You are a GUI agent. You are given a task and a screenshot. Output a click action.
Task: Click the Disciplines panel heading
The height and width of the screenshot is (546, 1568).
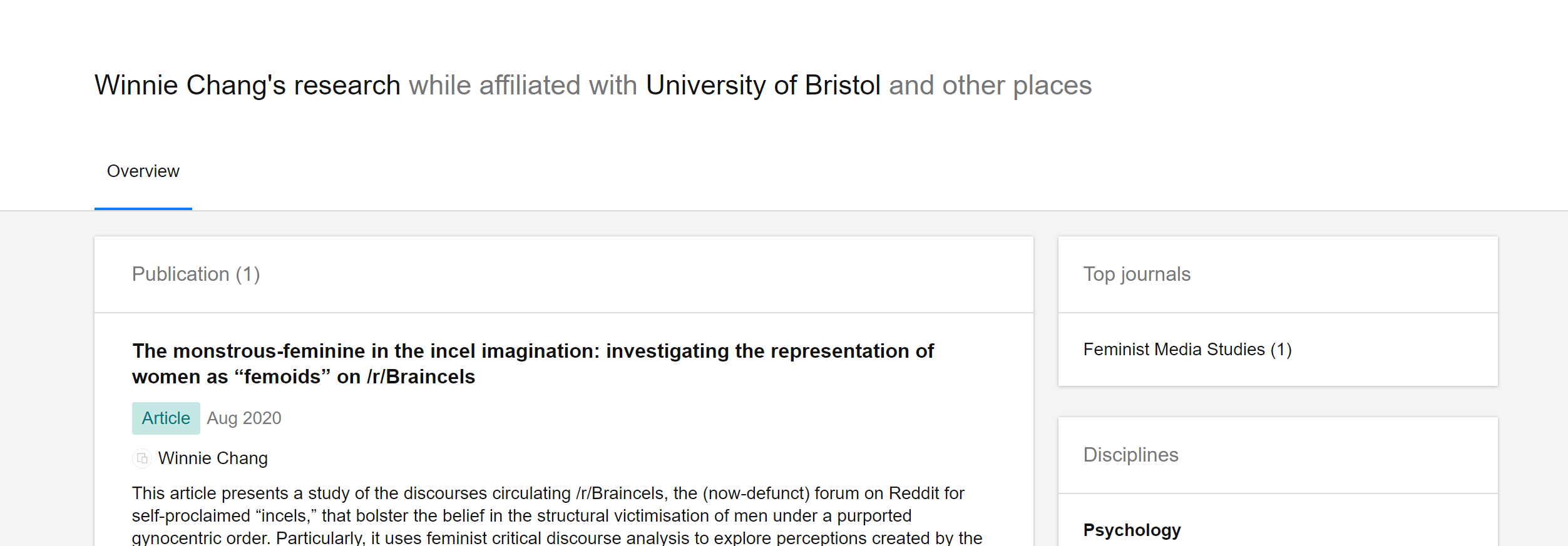tap(1130, 455)
